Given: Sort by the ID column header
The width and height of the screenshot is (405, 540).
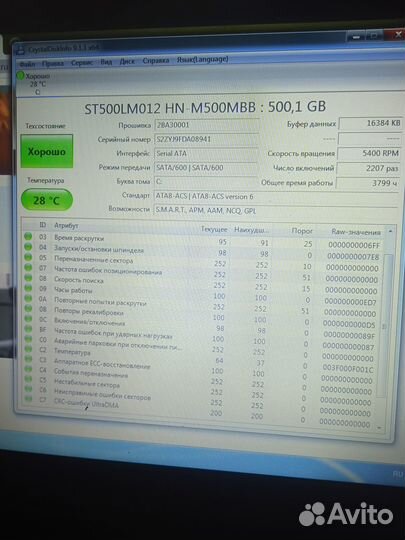Looking at the screenshot, I should (43, 225).
